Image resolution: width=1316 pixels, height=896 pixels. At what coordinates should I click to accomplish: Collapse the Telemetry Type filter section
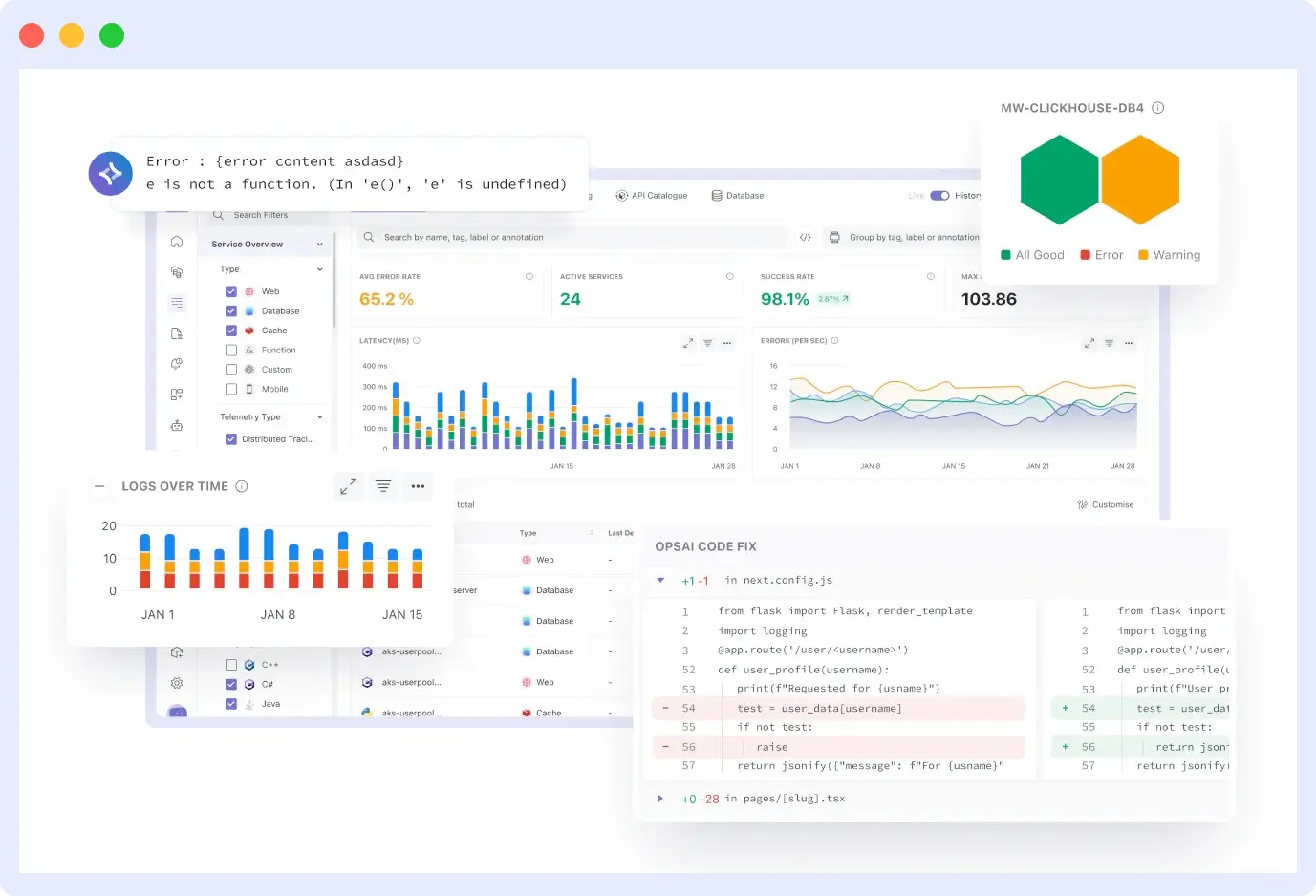click(318, 417)
